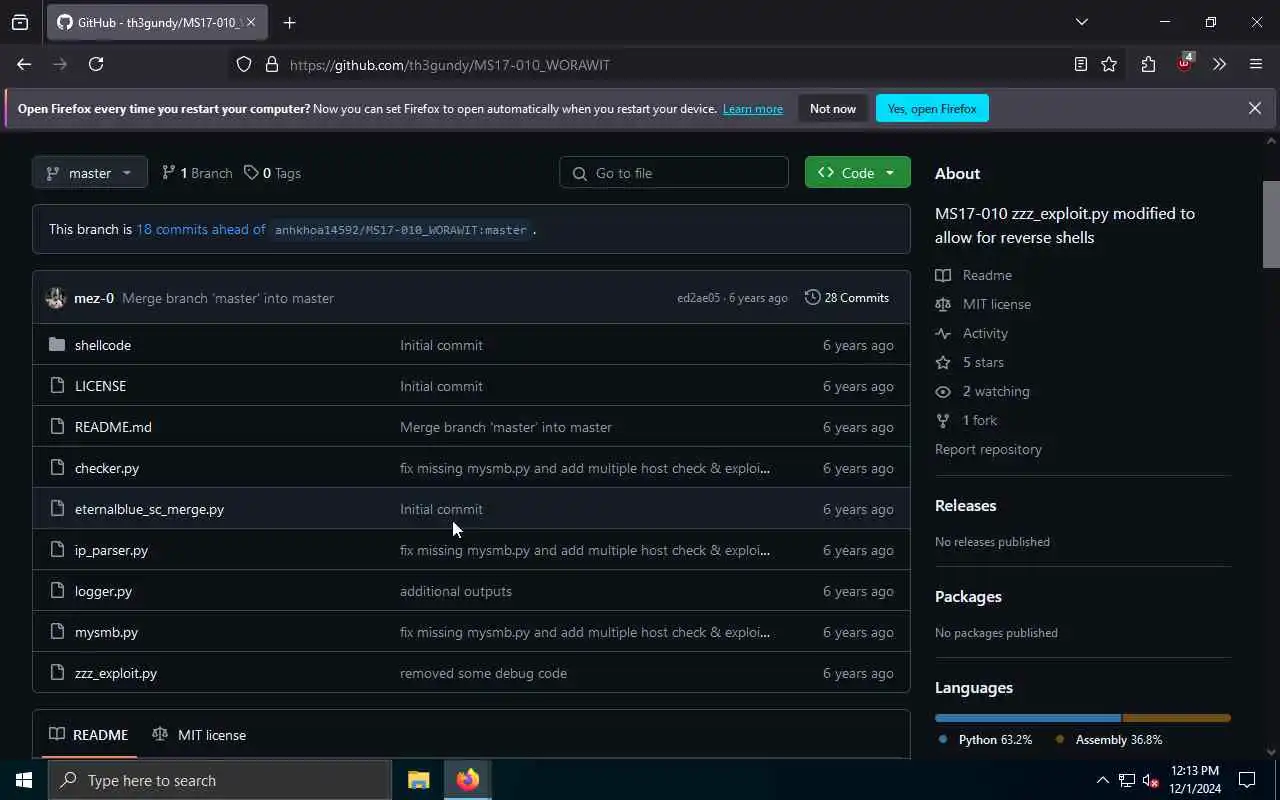Image resolution: width=1280 pixels, height=800 pixels.
Task: Open the ip_parser.py file
Action: click(111, 550)
